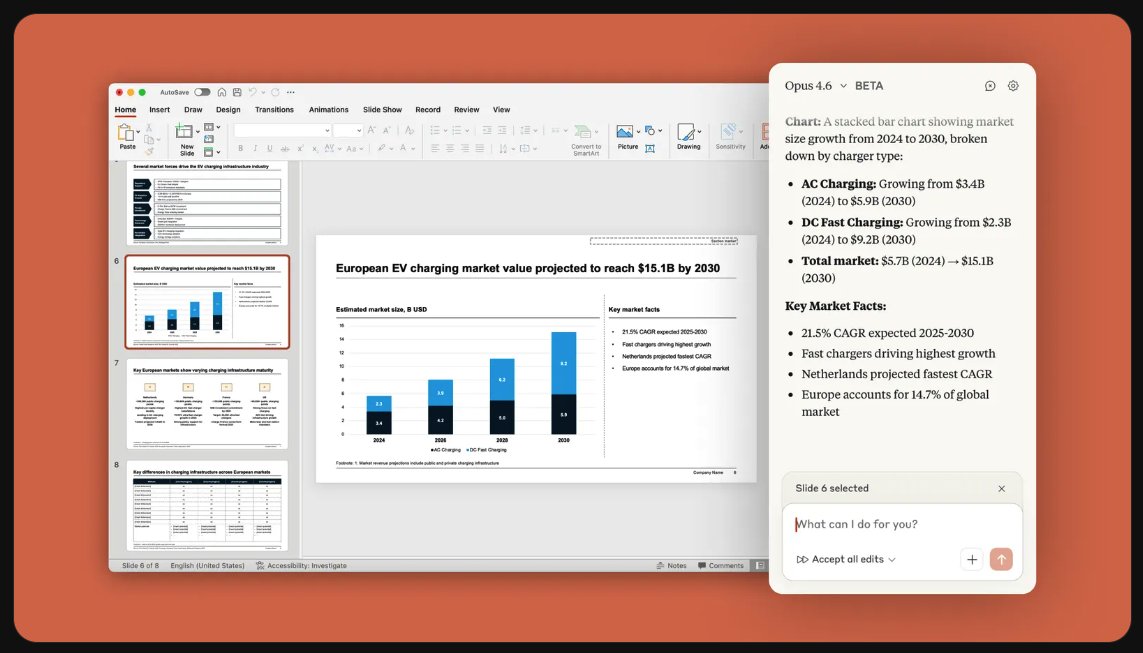This screenshot has width=1143, height=653.
Task: Select slide 7 thumbnail about key European markets
Action: point(207,404)
